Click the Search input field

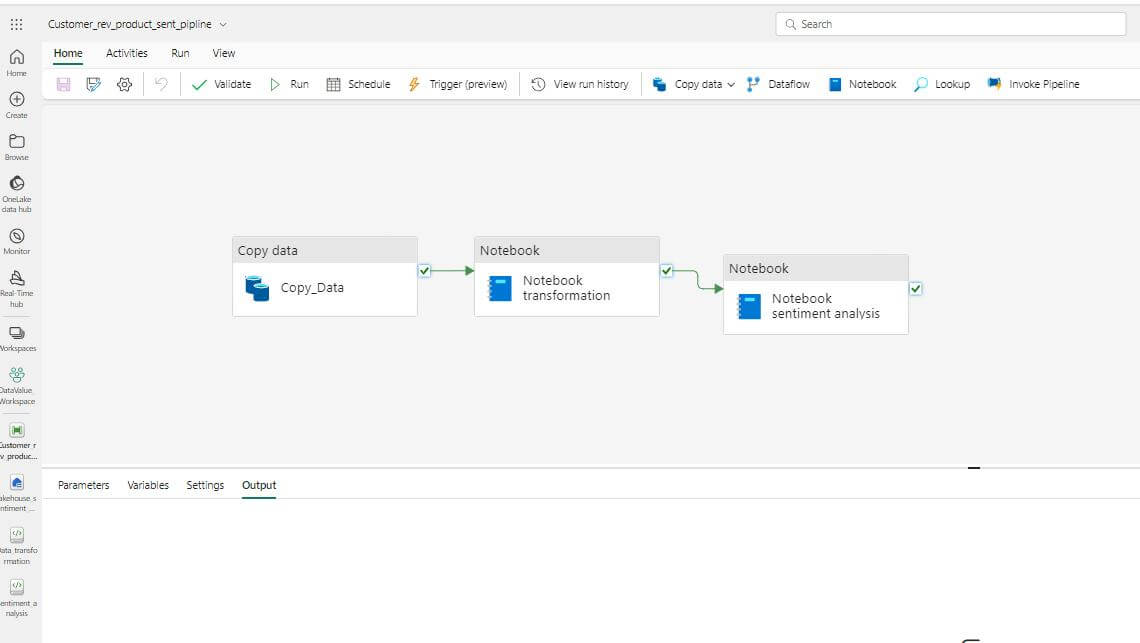pos(951,24)
